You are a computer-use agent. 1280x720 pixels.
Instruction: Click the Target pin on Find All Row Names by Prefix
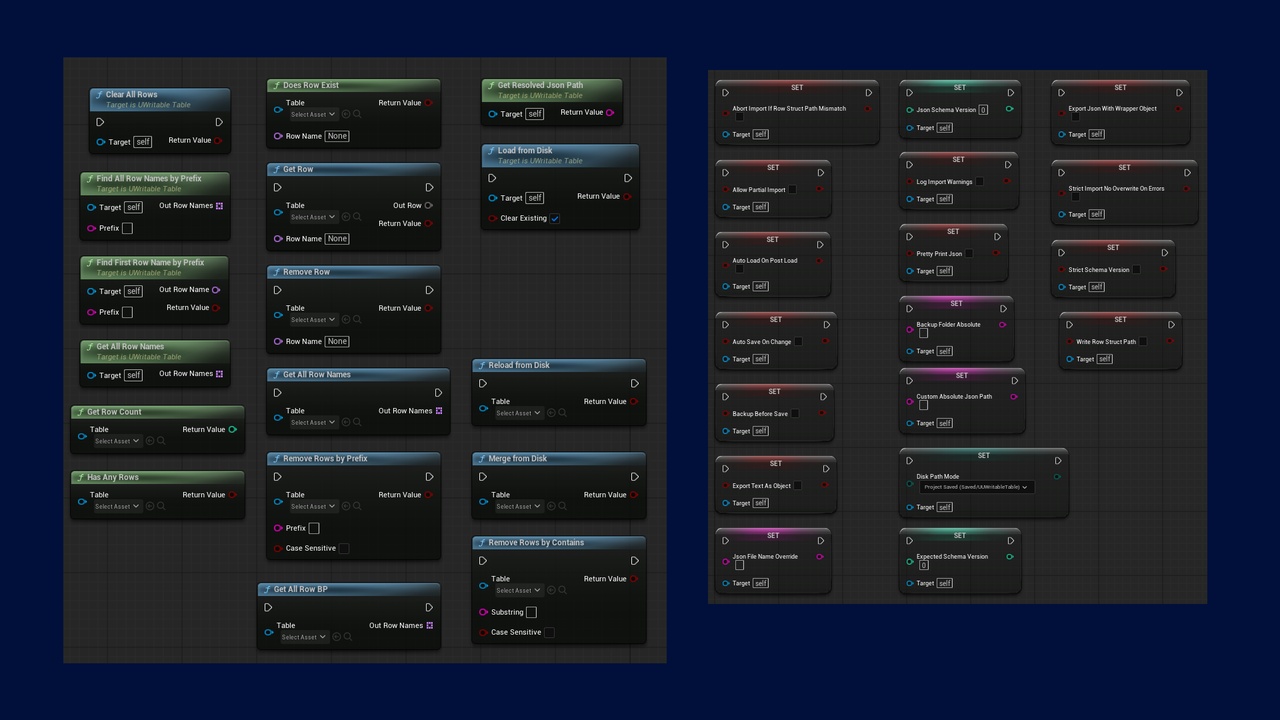(92, 208)
